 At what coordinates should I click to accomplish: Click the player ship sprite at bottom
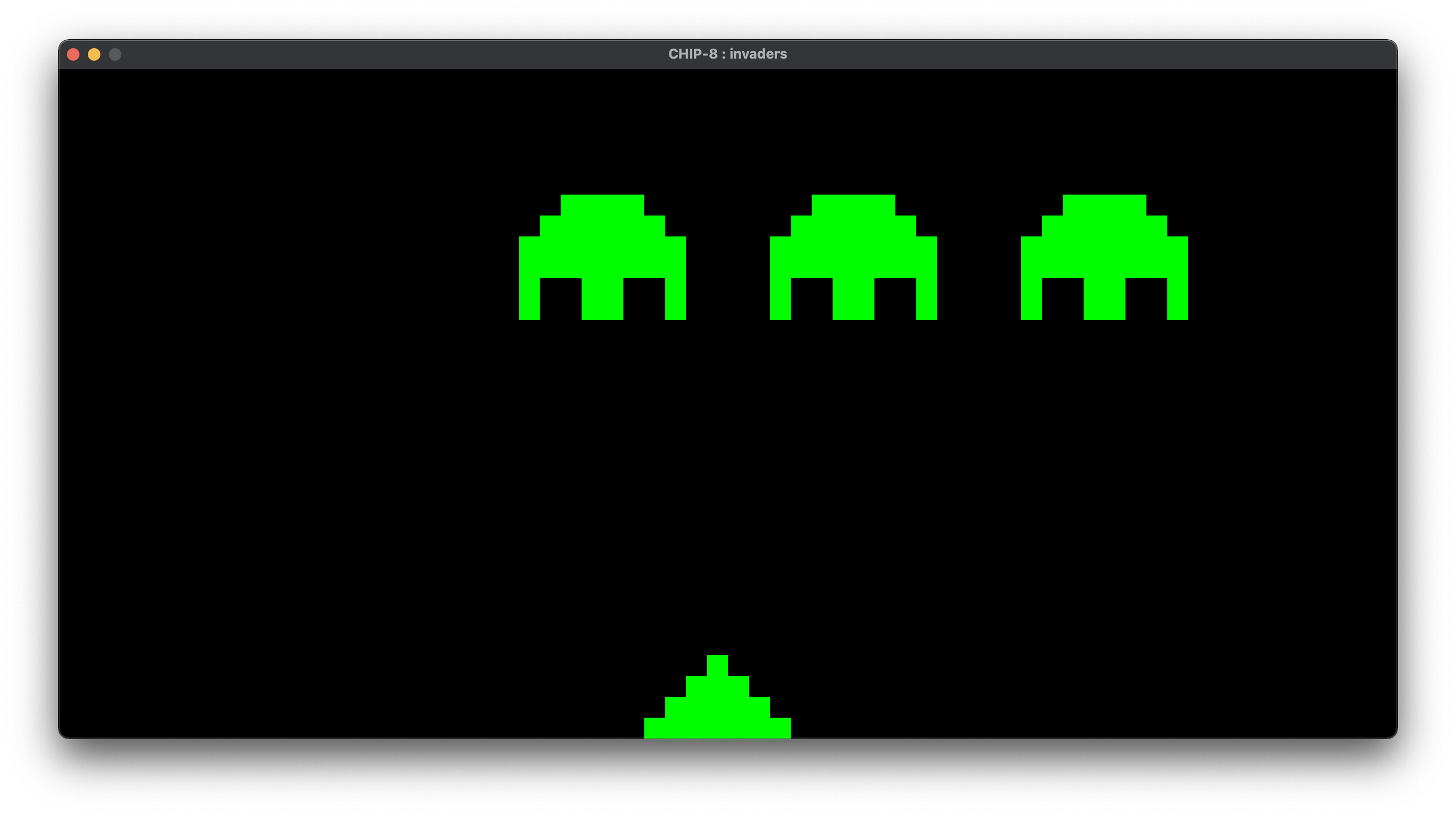point(717,697)
